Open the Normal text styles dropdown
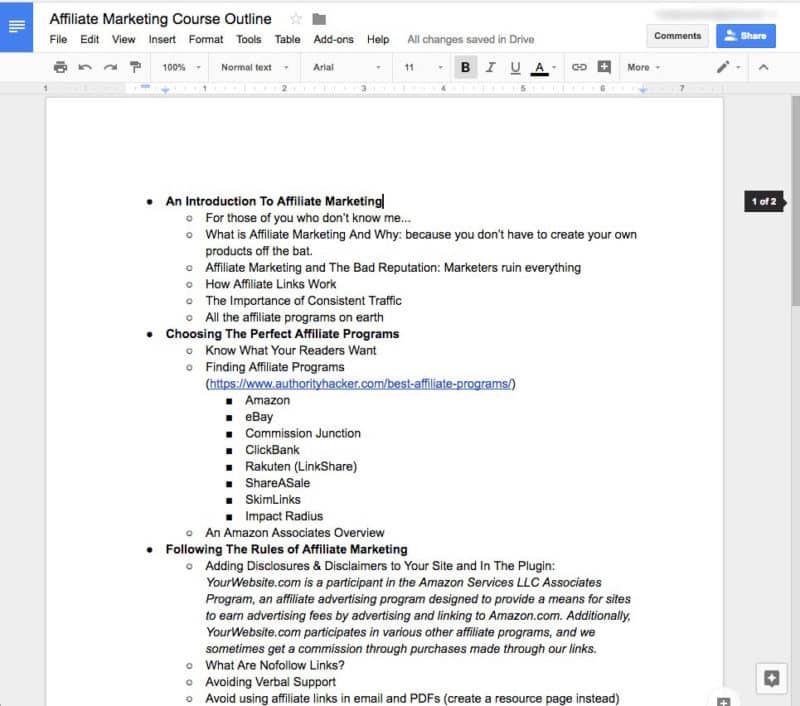The width and height of the screenshot is (800, 706). point(255,67)
